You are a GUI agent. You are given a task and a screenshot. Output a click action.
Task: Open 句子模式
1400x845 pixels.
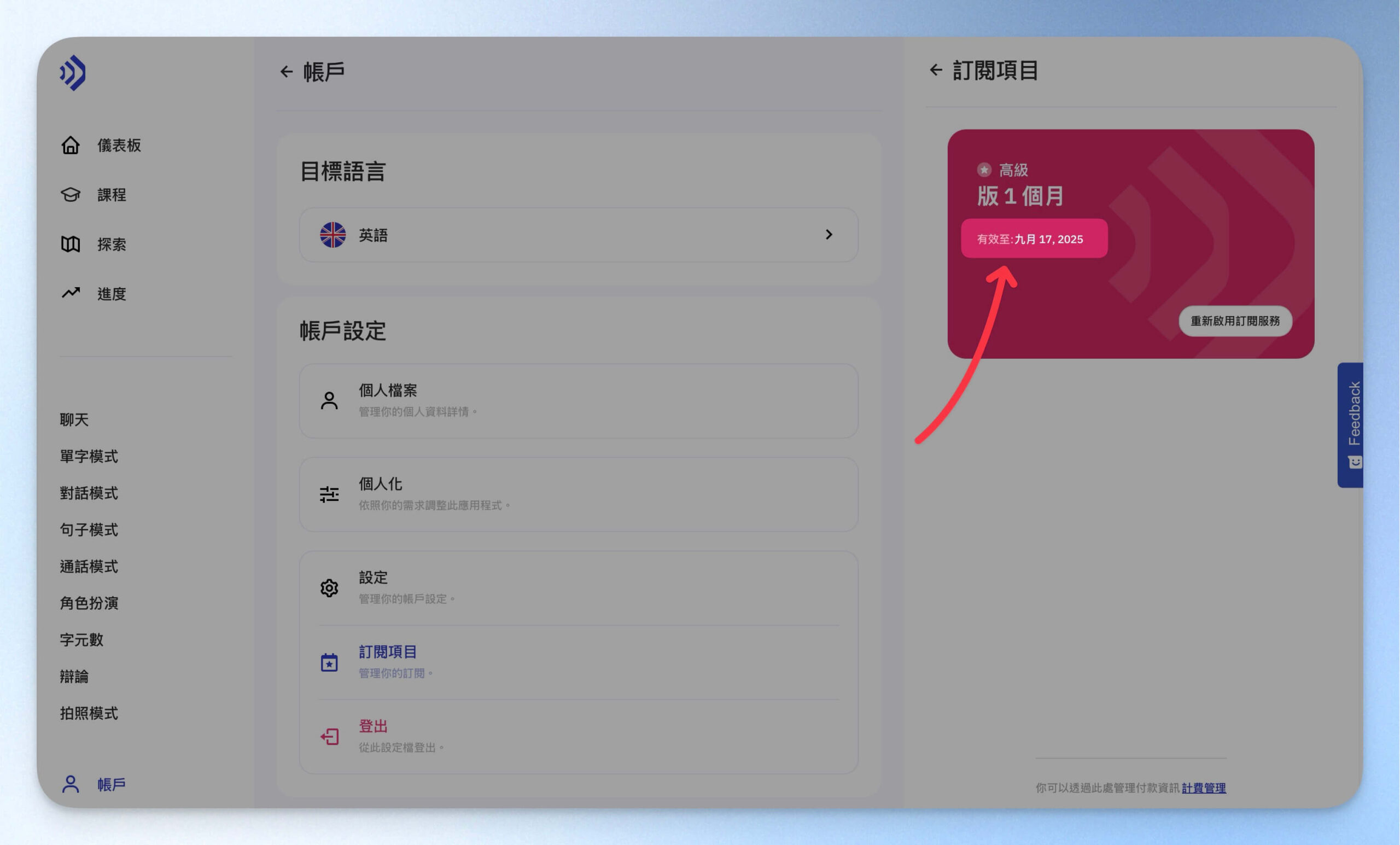point(89,530)
